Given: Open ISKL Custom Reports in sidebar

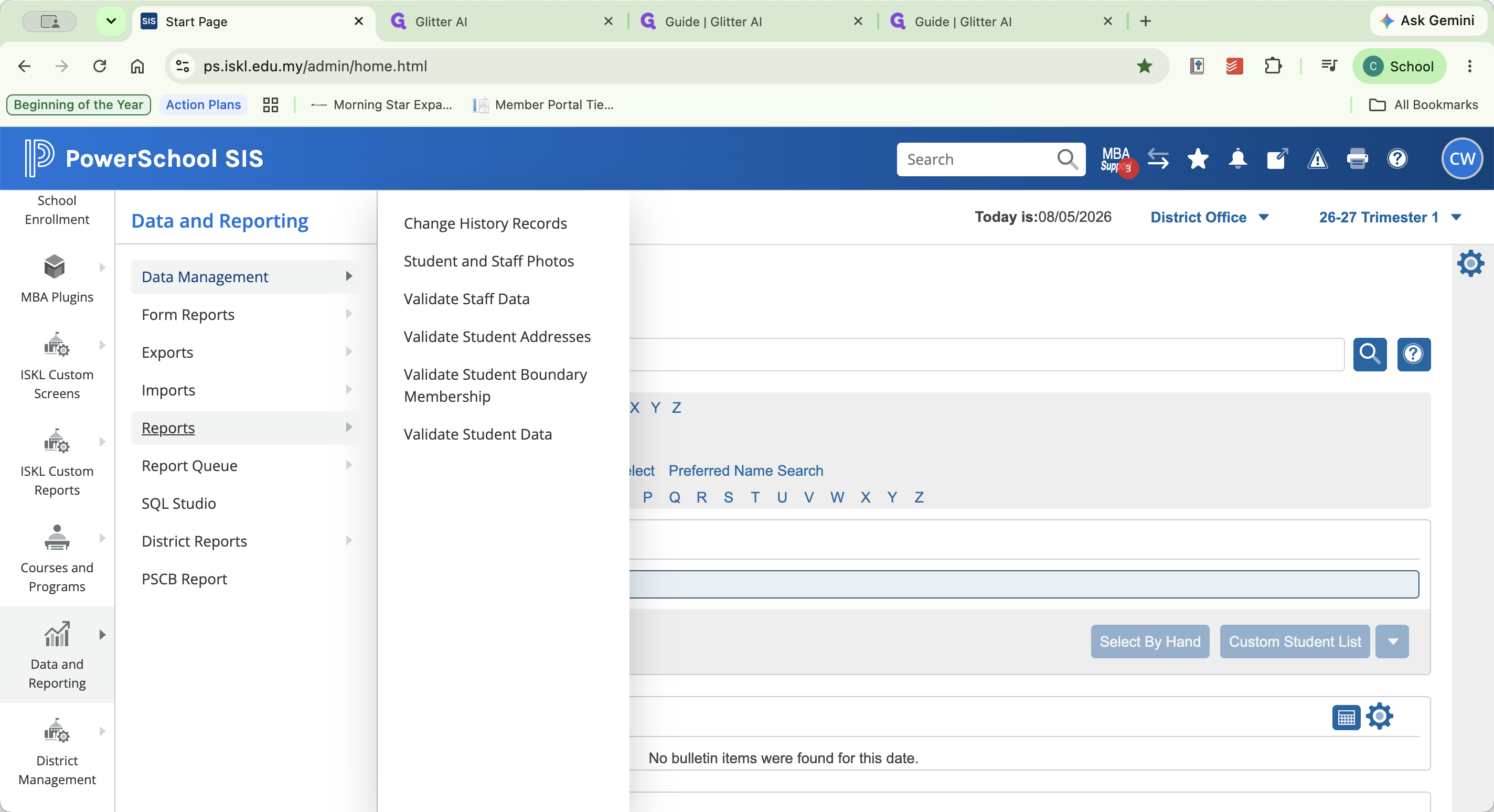Looking at the screenshot, I should pos(57,462).
